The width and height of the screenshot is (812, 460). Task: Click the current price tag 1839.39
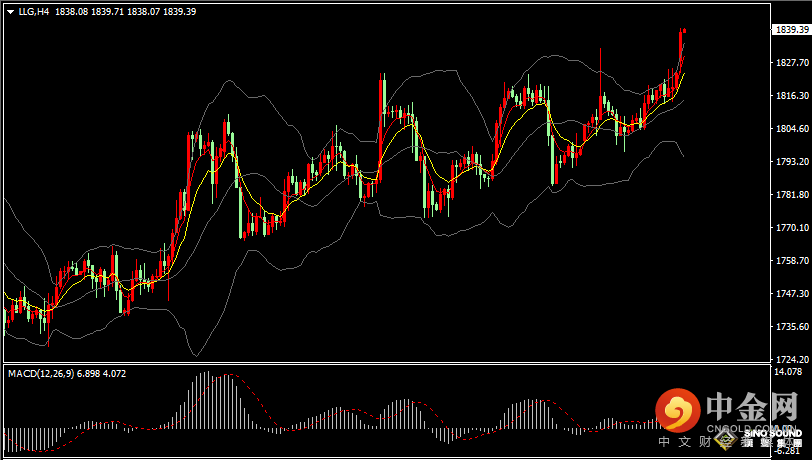[791, 30]
